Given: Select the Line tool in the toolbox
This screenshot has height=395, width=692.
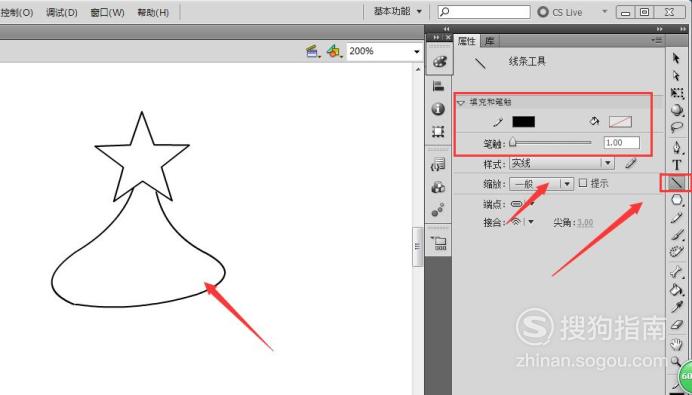Looking at the screenshot, I should pyautogui.click(x=677, y=182).
